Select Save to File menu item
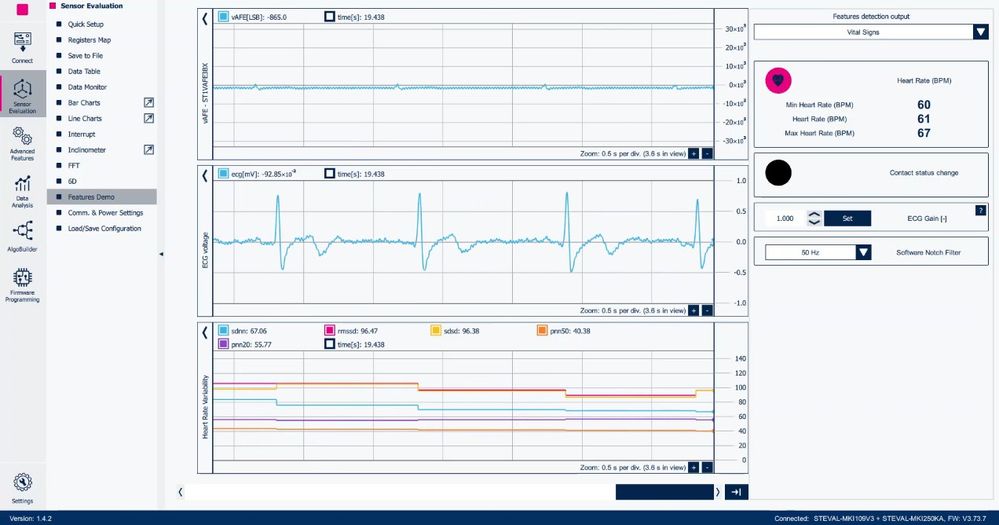The height and width of the screenshot is (525, 999). click(x=85, y=56)
